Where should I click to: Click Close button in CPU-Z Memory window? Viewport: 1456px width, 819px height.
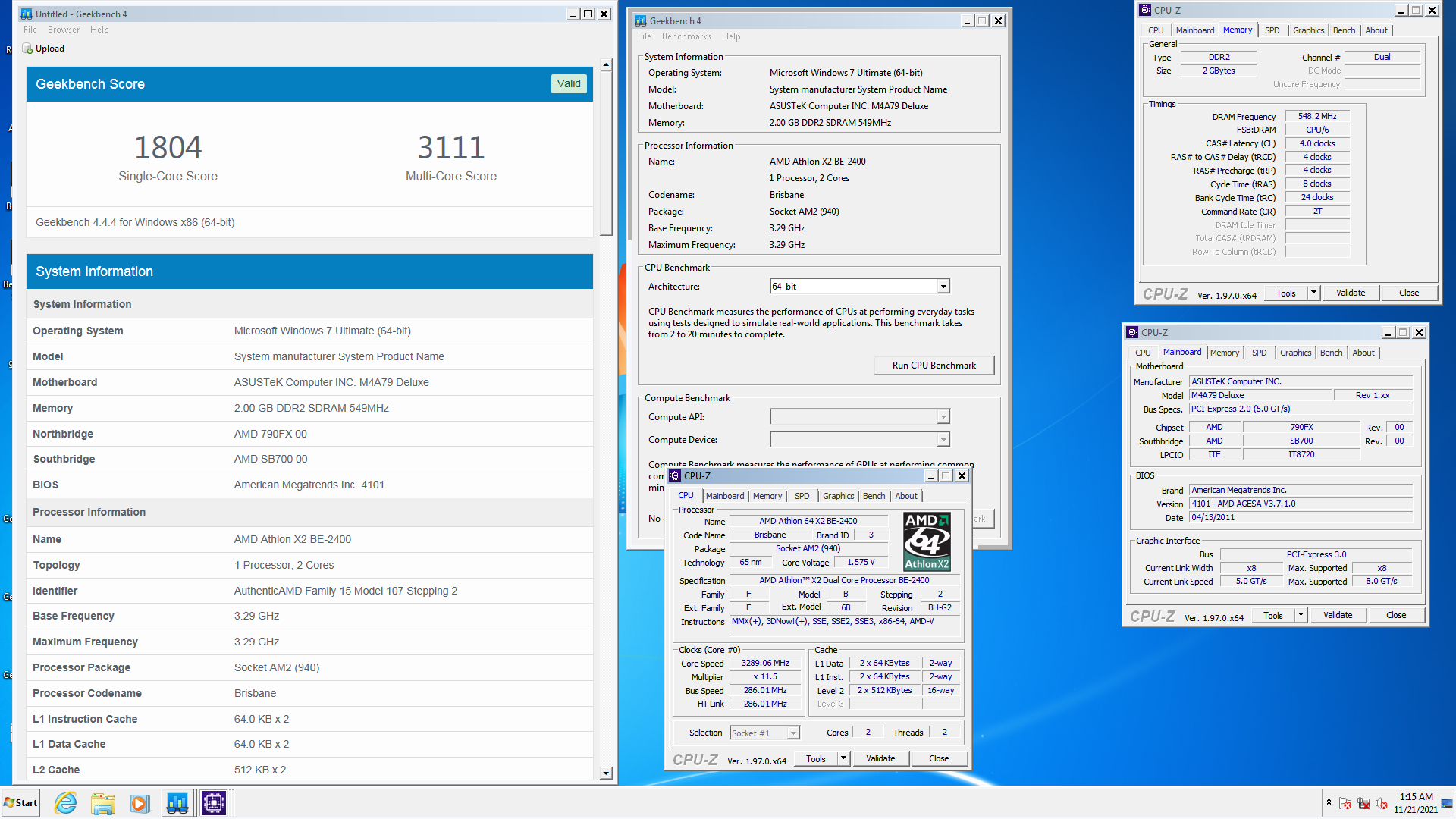coord(1409,293)
